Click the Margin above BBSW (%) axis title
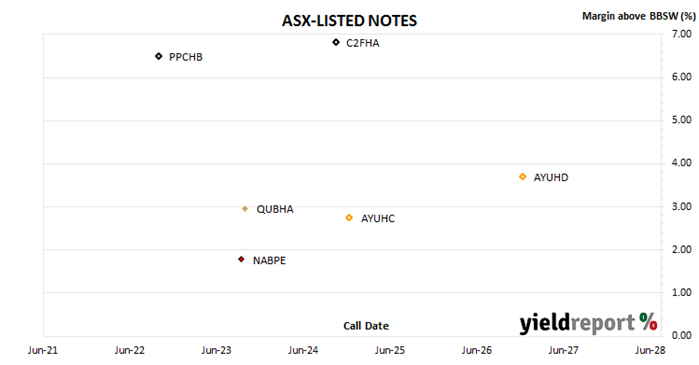699x365 pixels. click(x=639, y=16)
